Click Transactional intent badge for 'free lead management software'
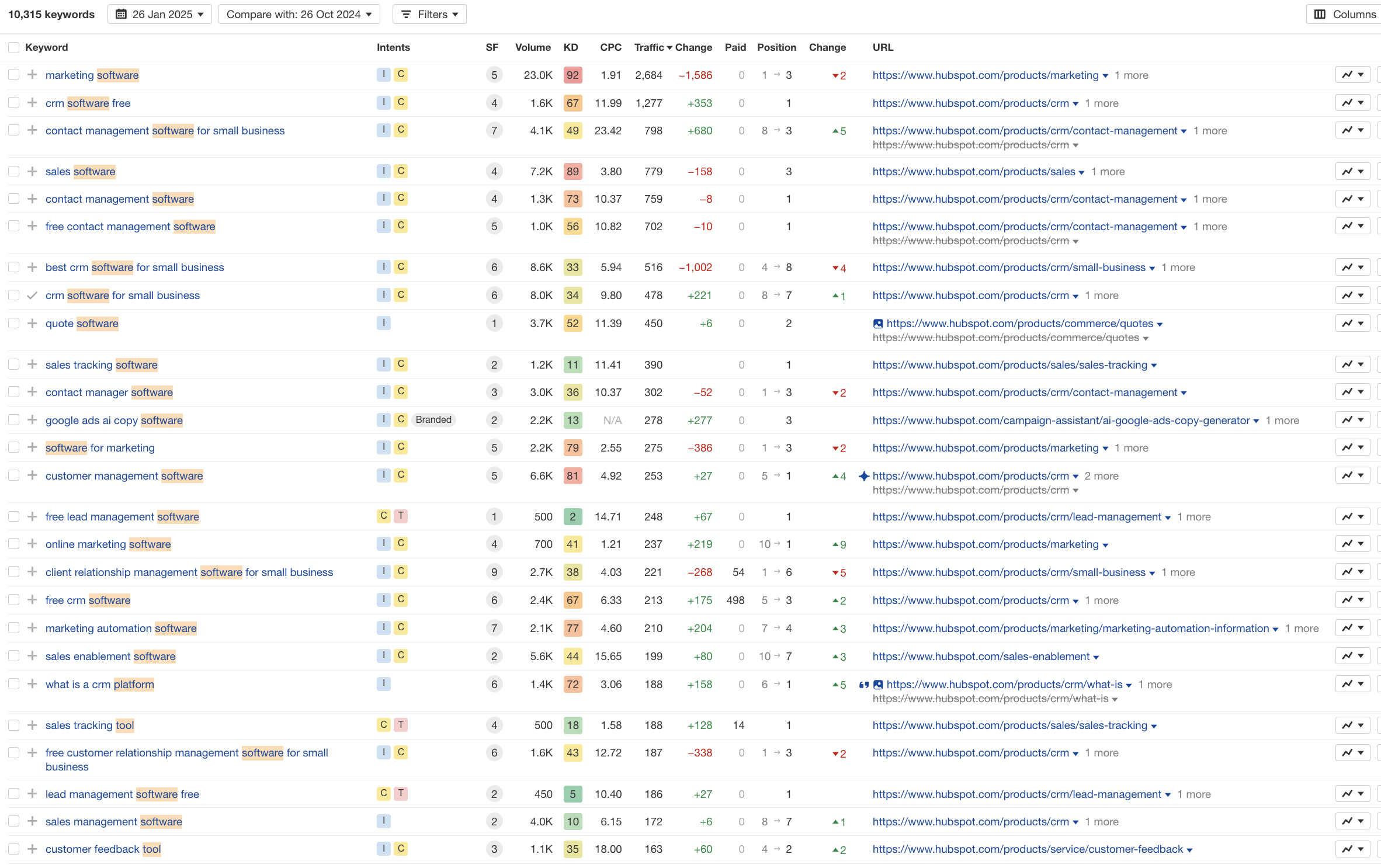 click(x=401, y=516)
